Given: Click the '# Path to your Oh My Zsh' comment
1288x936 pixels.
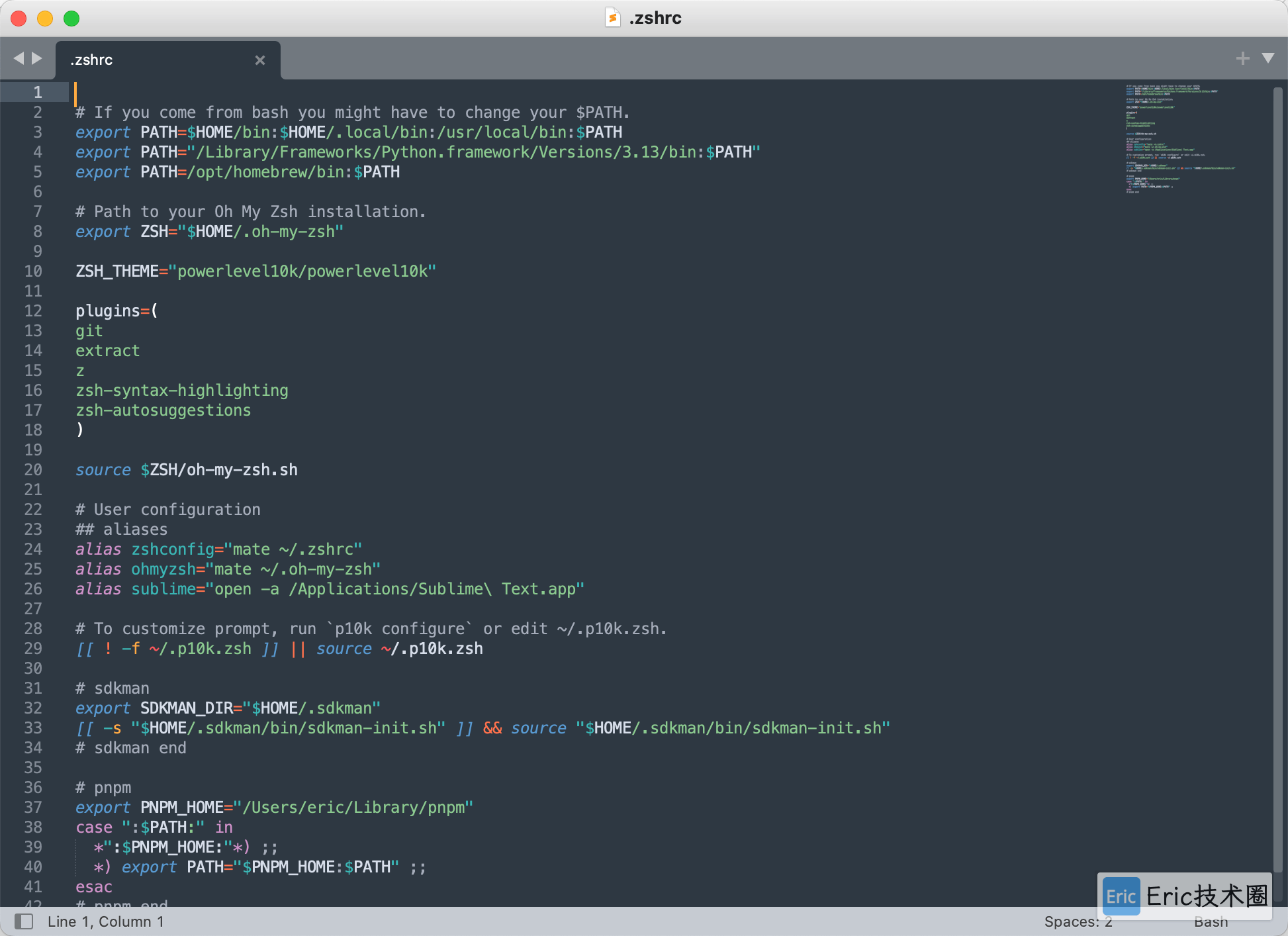Looking at the screenshot, I should pyautogui.click(x=251, y=211).
